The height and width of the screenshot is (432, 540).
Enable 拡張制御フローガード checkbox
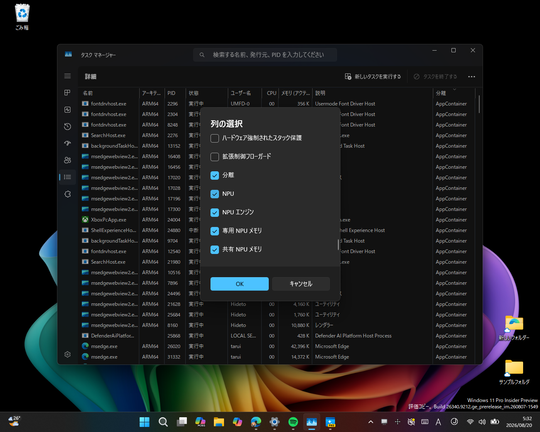(x=215, y=157)
